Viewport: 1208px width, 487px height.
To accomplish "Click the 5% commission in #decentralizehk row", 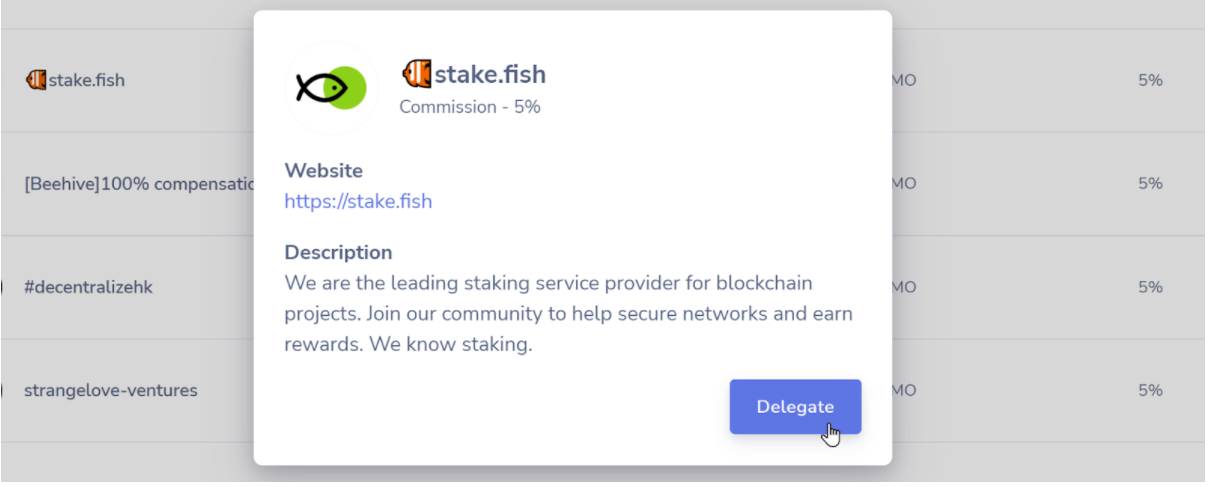I will (1150, 287).
